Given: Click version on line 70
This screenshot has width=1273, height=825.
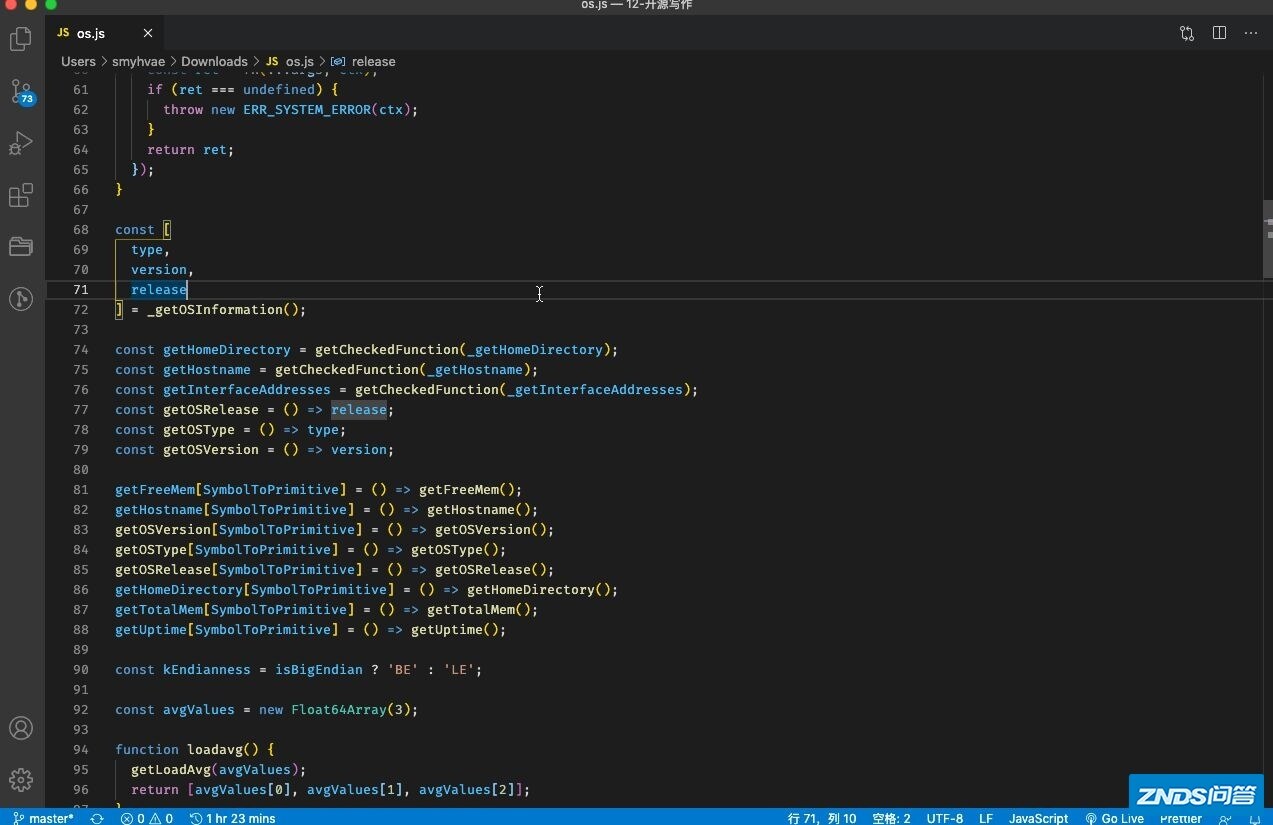Looking at the screenshot, I should (159, 269).
